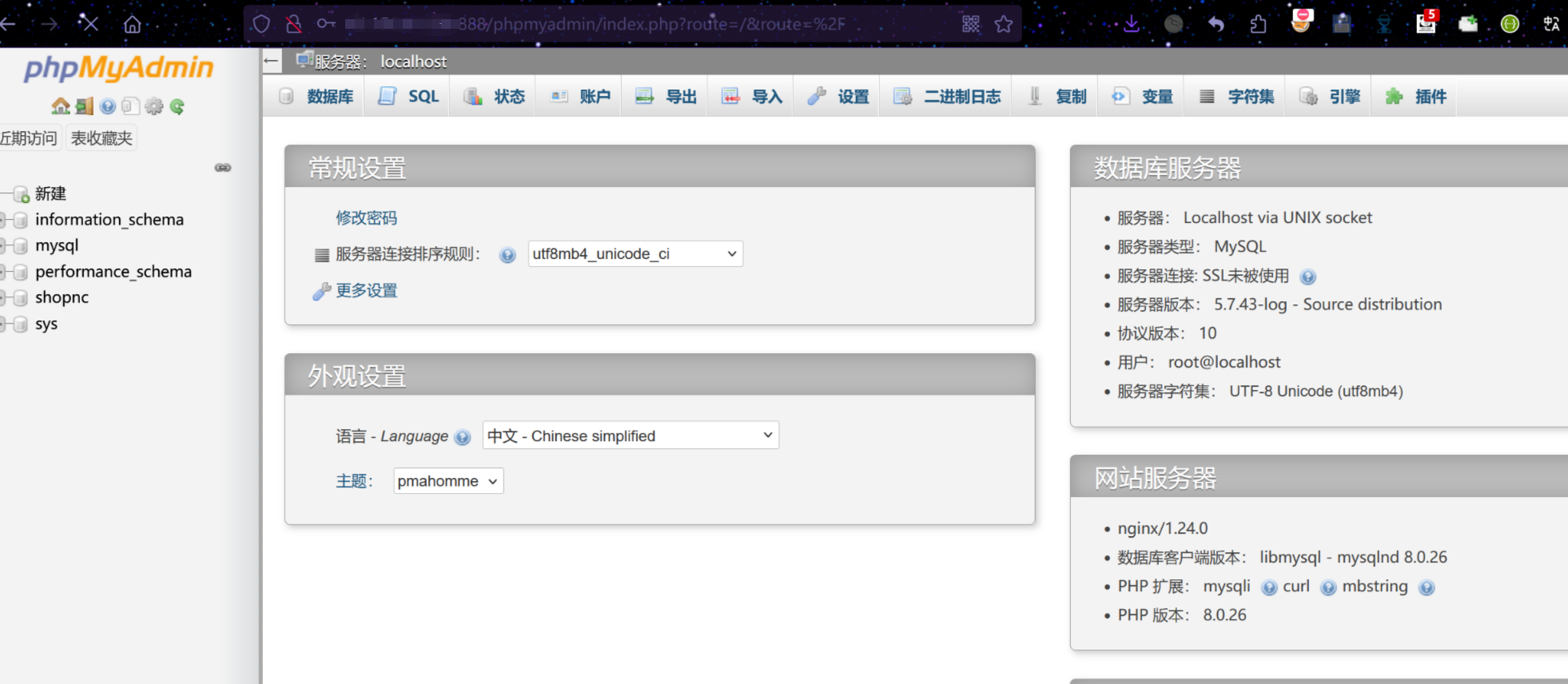Screen dimensions: 1568x684
Task: Open the 变量 (Variables) tab
Action: 1142,97
